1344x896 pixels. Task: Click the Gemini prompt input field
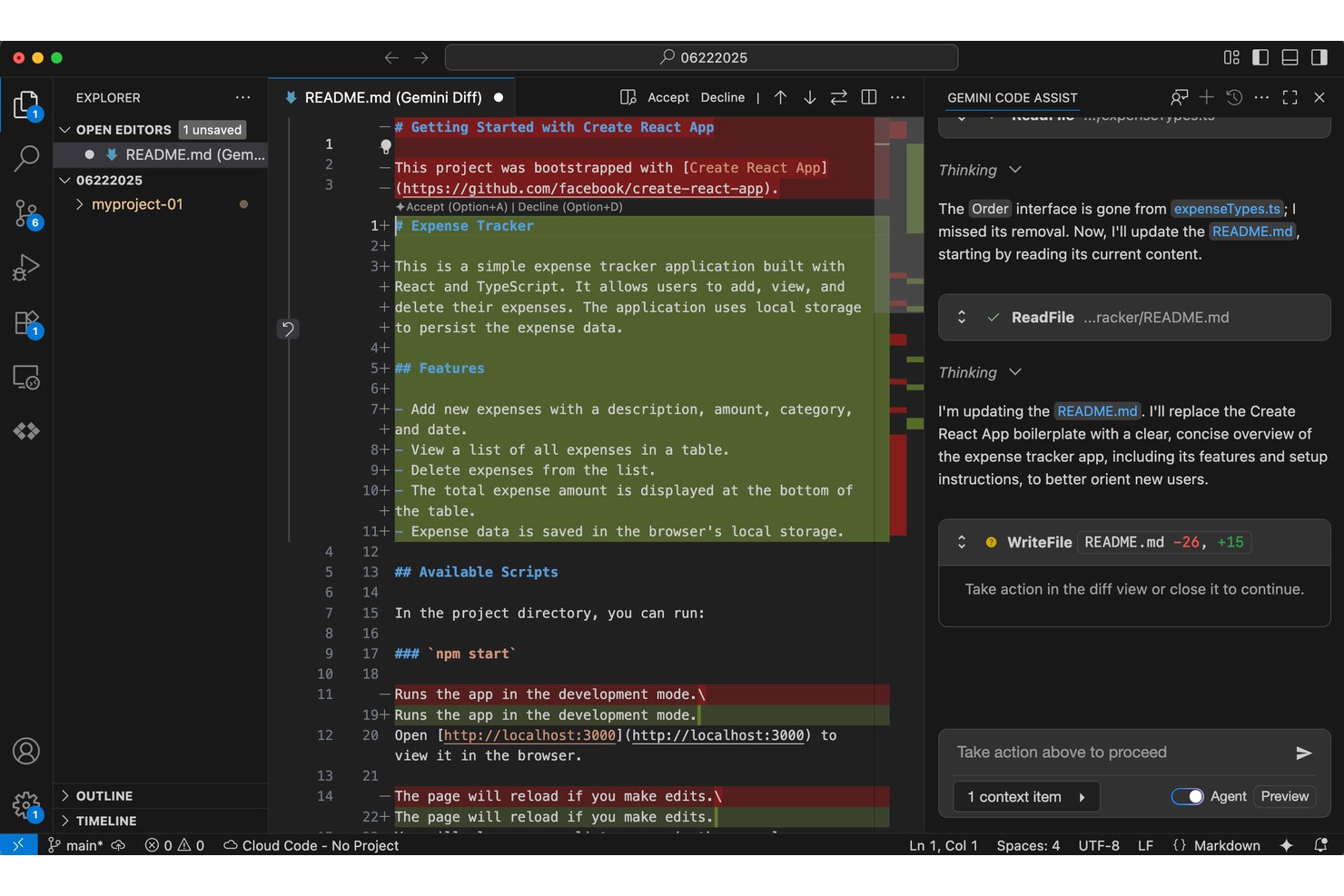[1122, 752]
